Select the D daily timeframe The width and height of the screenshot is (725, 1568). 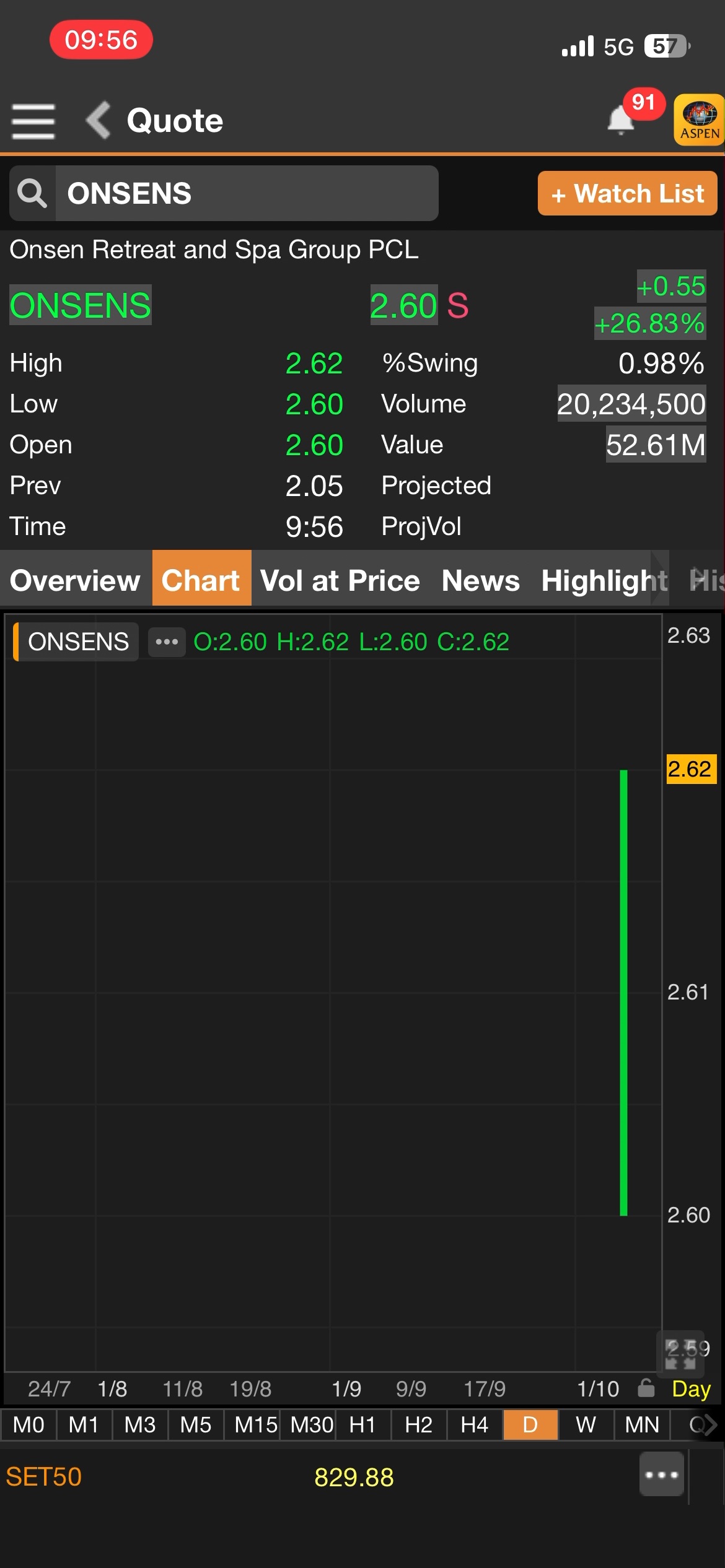coord(530,1425)
